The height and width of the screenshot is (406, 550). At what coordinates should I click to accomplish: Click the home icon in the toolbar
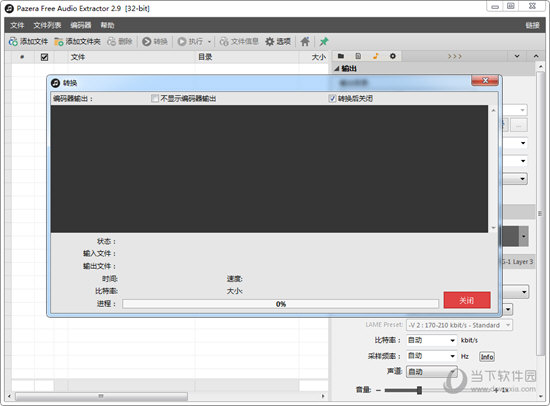coord(305,41)
